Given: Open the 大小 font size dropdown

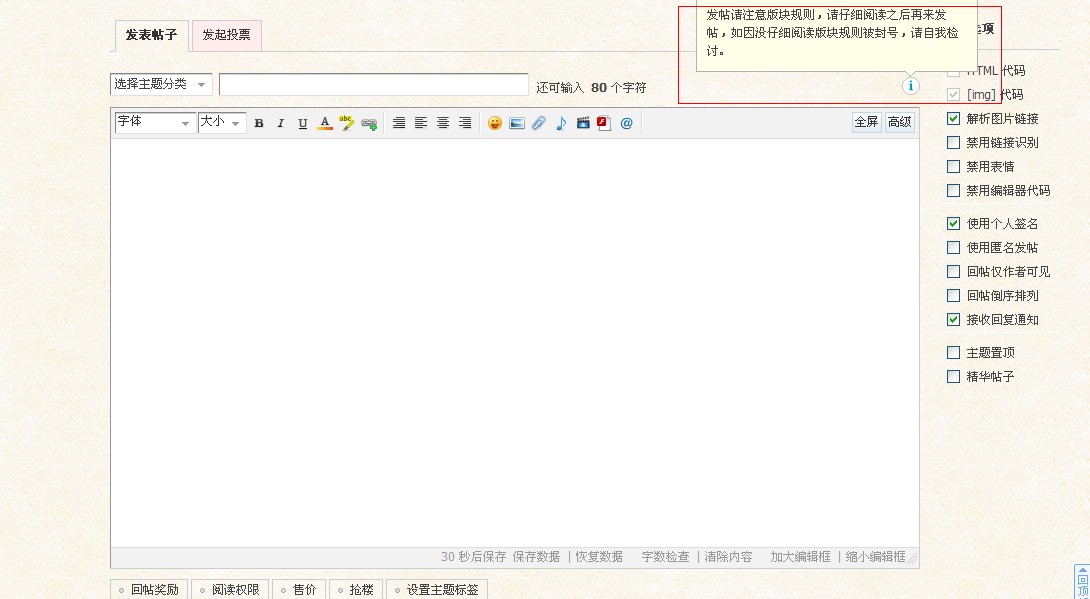Looking at the screenshot, I should [x=222, y=122].
